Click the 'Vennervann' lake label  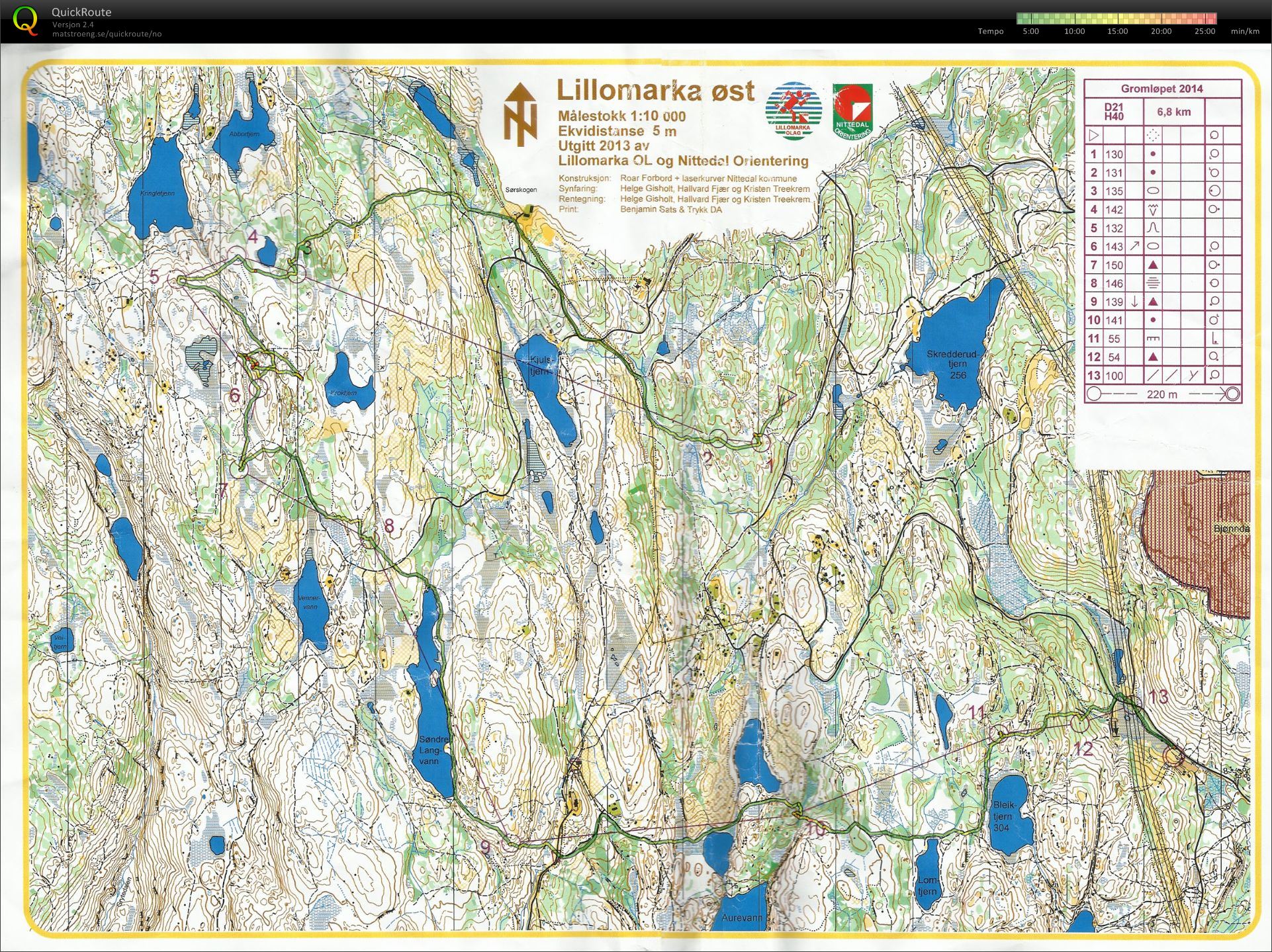tap(309, 601)
